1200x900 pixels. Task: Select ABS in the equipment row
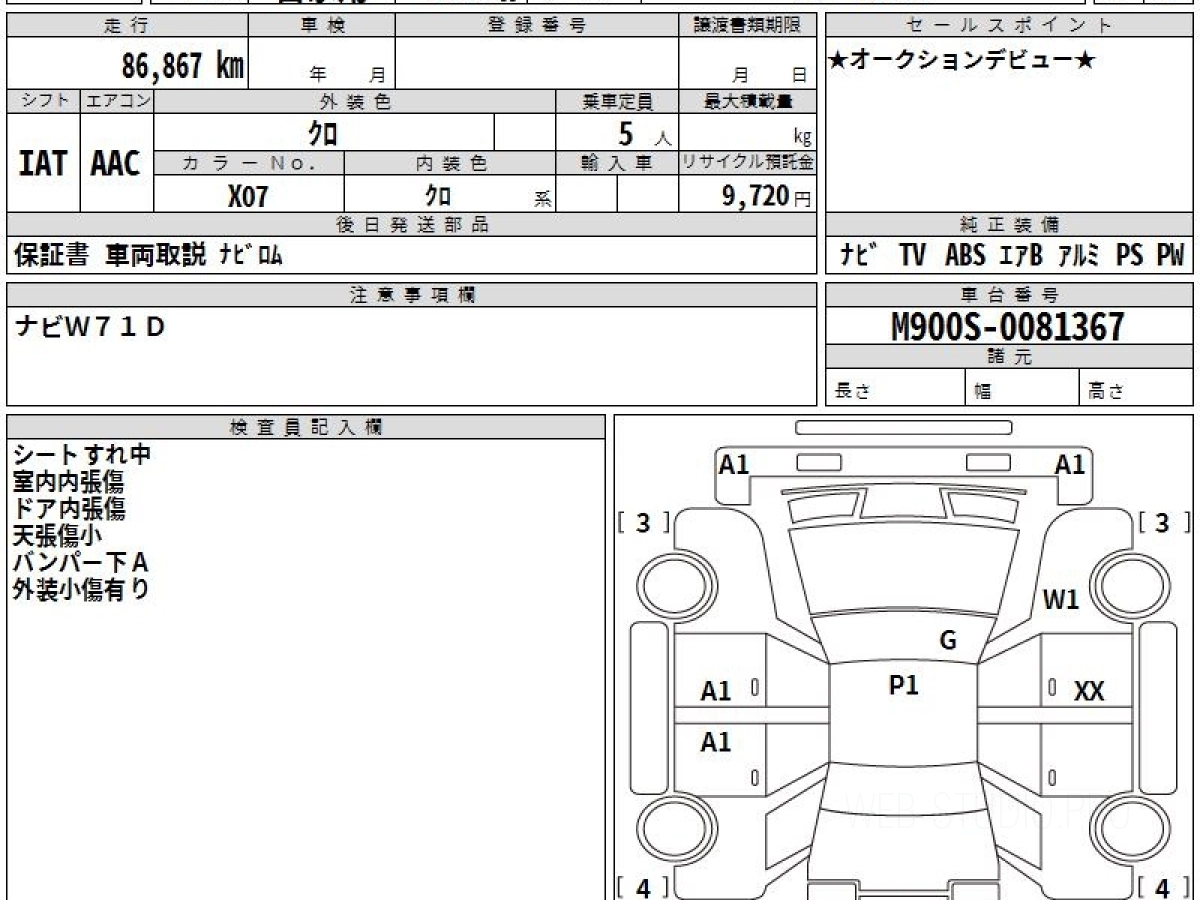pos(965,255)
